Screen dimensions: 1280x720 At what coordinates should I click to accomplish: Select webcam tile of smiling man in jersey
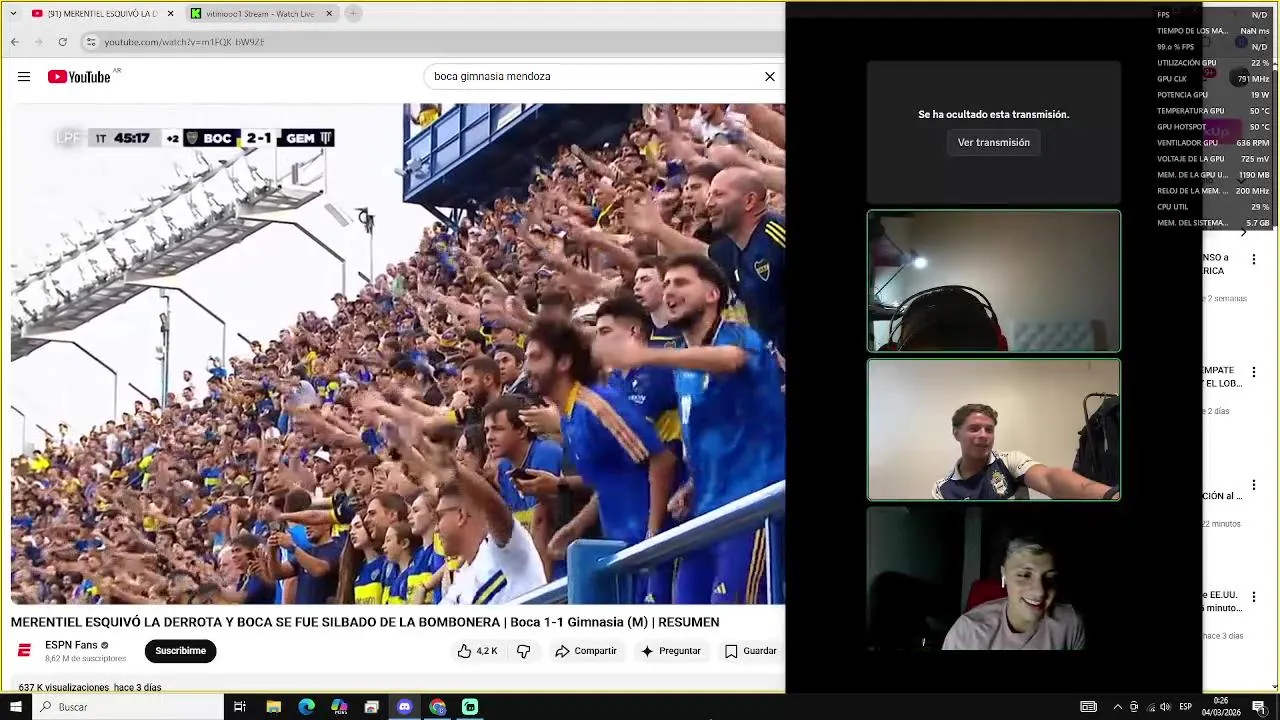[994, 430]
